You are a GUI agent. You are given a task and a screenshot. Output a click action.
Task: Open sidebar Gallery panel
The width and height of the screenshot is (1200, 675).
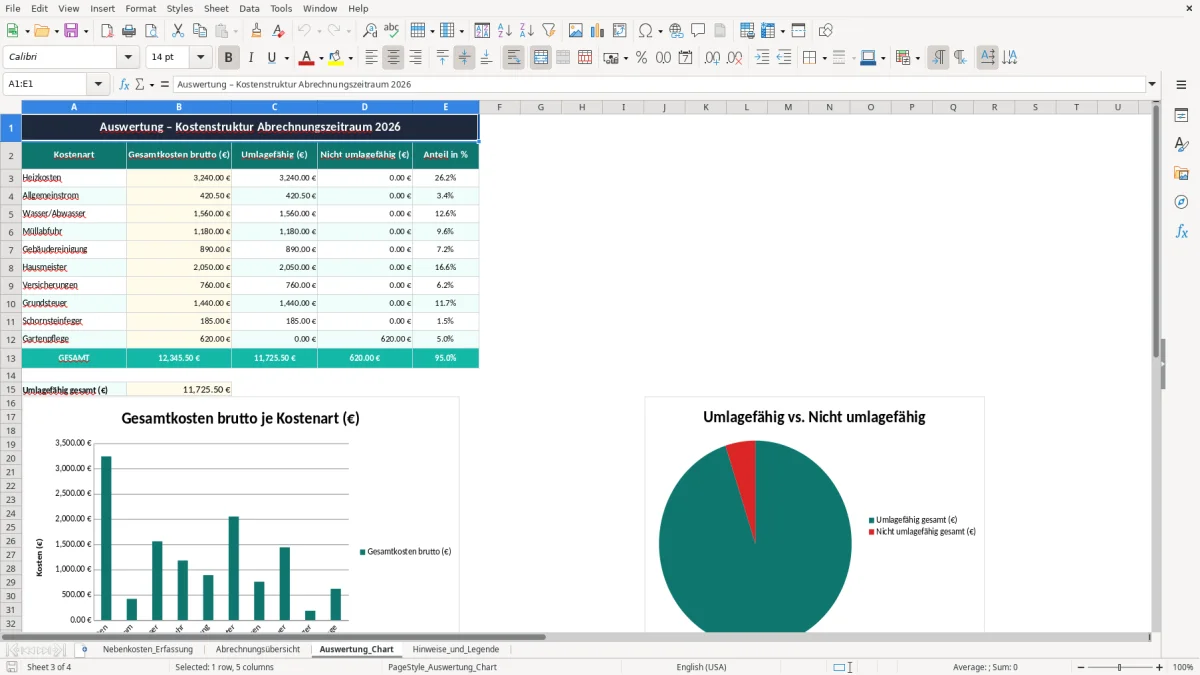1181,173
